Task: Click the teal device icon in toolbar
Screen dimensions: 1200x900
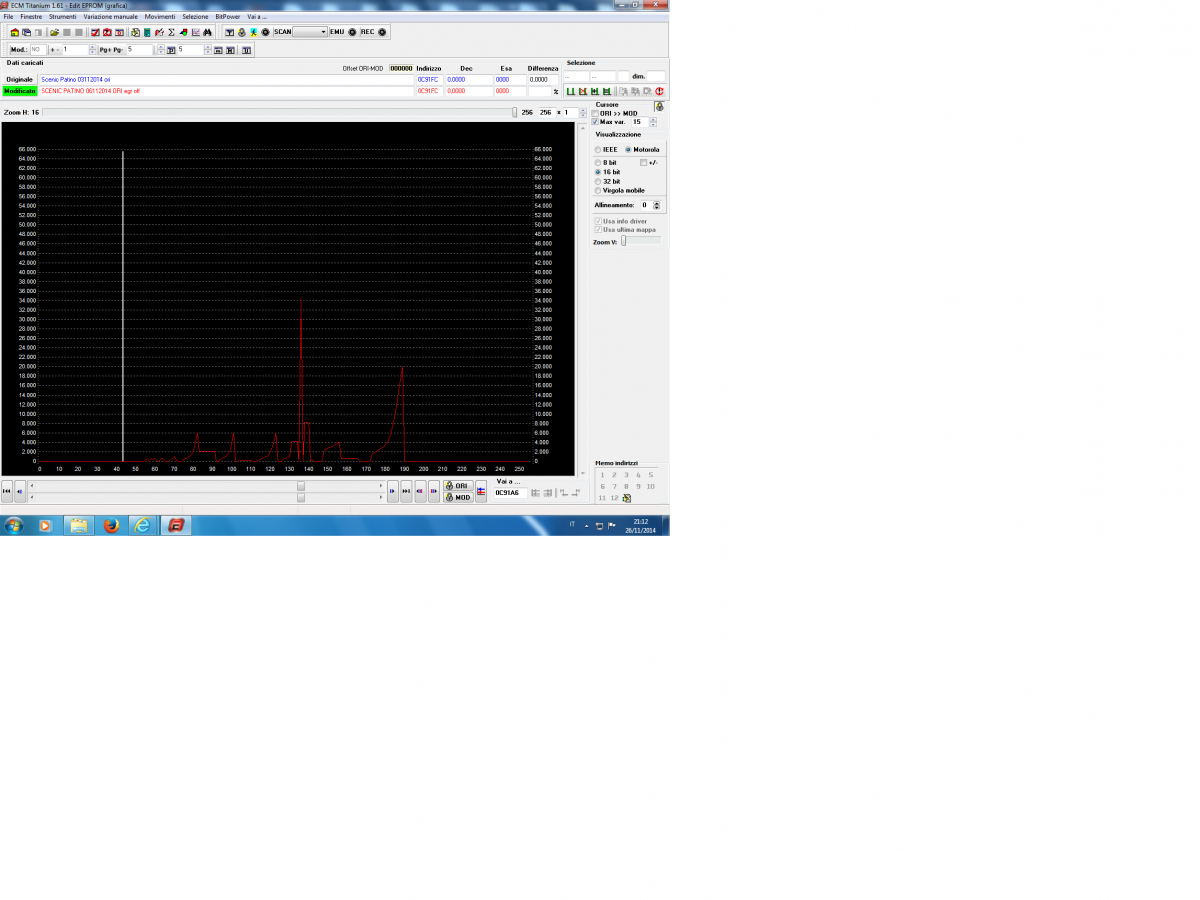Action: [147, 32]
